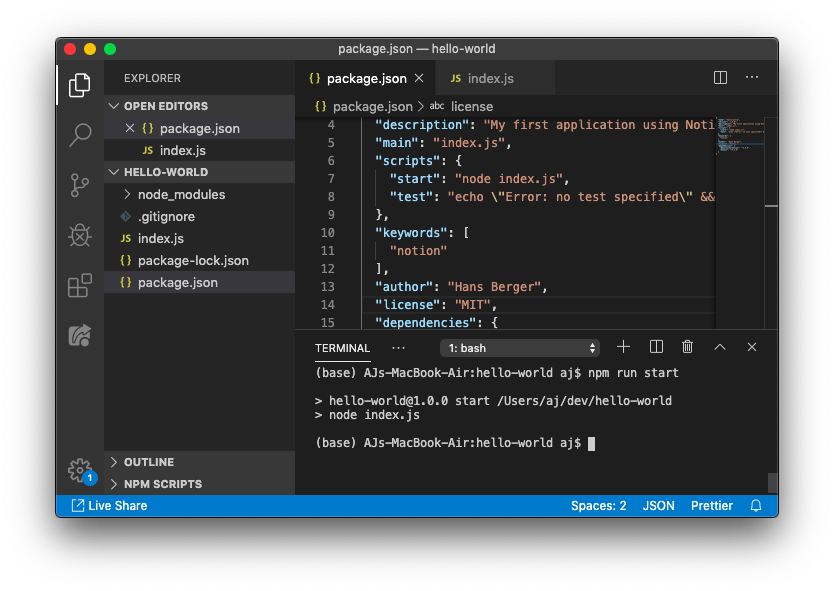Open the Live Share activity bar icon

80,336
